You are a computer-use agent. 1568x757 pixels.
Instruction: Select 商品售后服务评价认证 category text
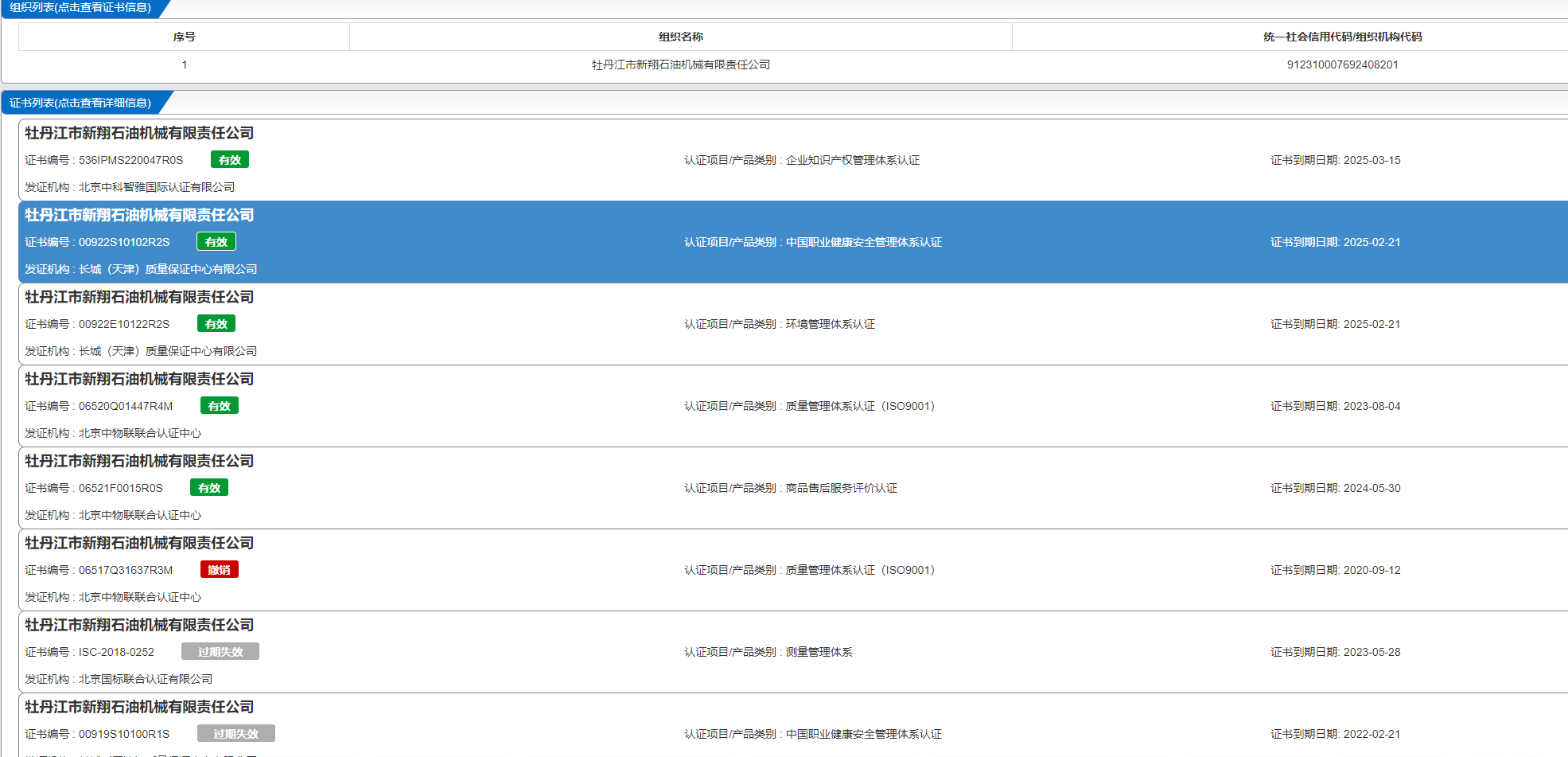pos(841,488)
